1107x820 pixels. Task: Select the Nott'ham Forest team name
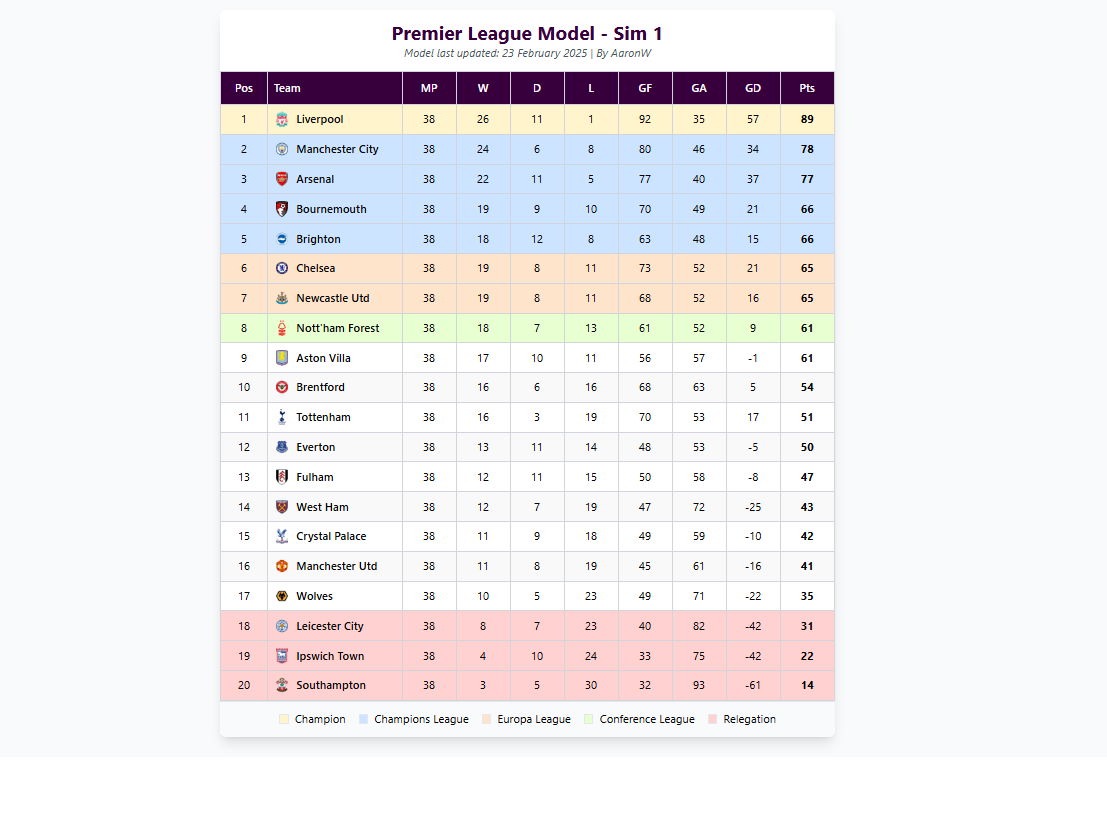[x=338, y=328]
